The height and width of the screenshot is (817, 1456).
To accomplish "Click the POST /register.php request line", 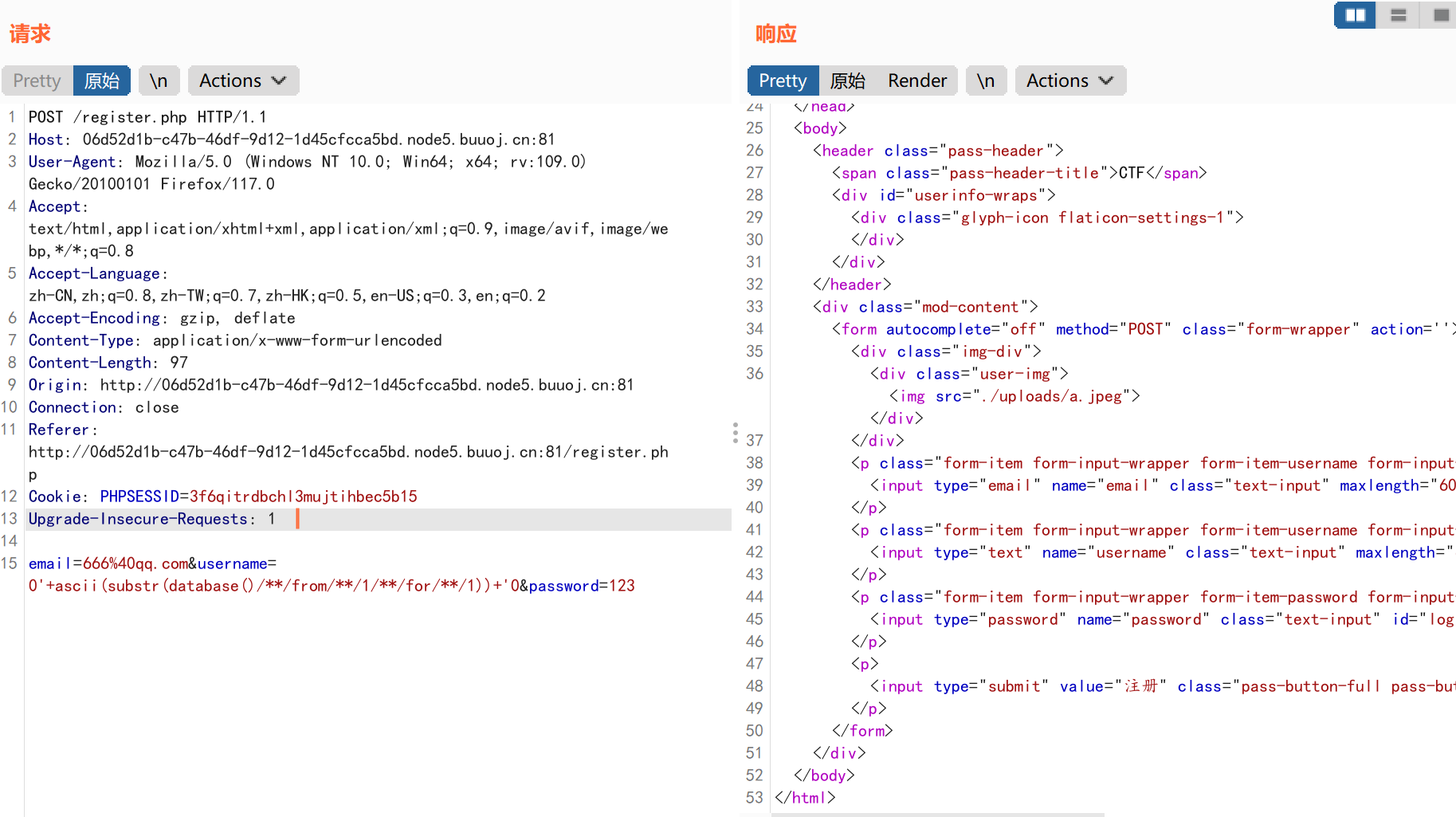I will pyautogui.click(x=147, y=117).
